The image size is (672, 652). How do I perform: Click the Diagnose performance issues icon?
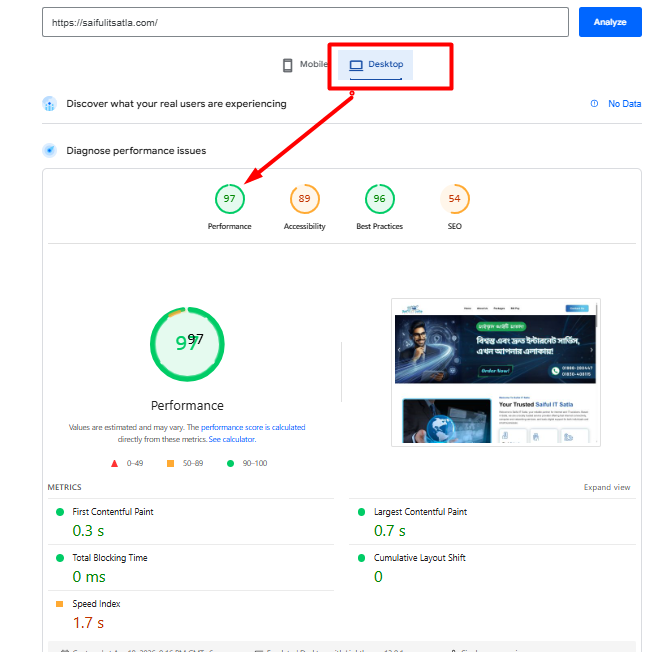[49, 151]
